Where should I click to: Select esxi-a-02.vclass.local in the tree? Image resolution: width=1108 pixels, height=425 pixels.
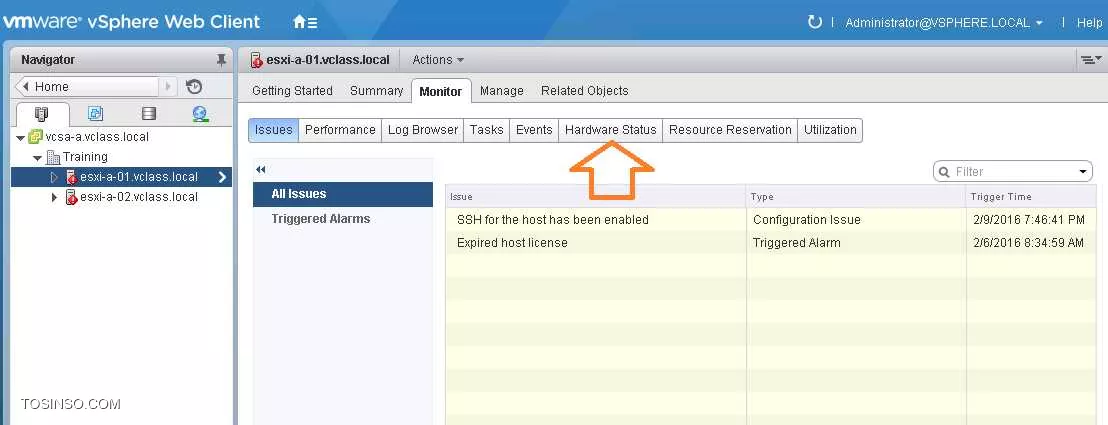pos(138,197)
